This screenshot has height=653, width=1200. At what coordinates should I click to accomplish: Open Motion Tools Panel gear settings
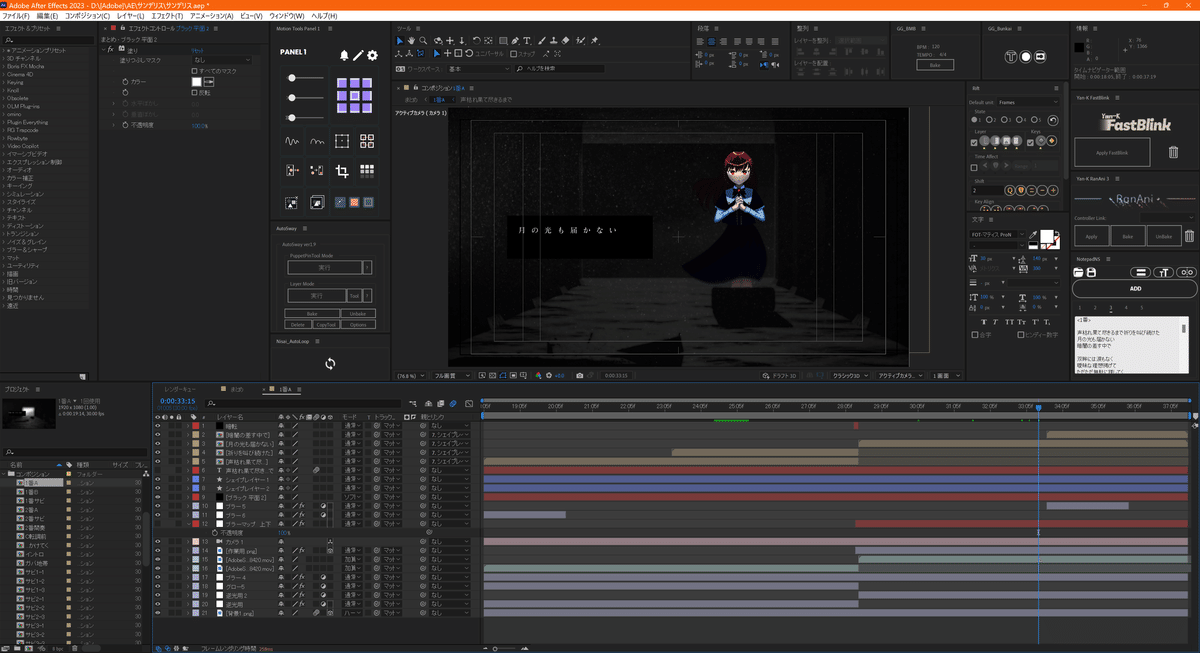(373, 55)
